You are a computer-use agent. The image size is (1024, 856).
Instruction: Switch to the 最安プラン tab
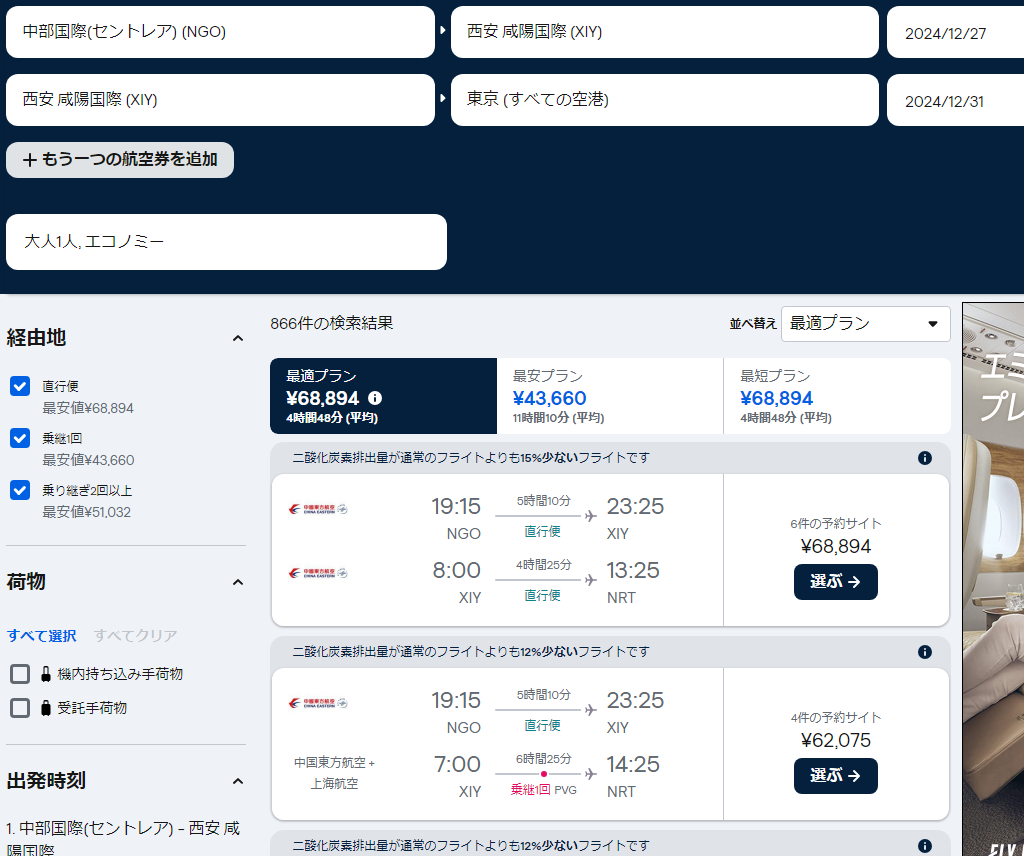click(609, 396)
